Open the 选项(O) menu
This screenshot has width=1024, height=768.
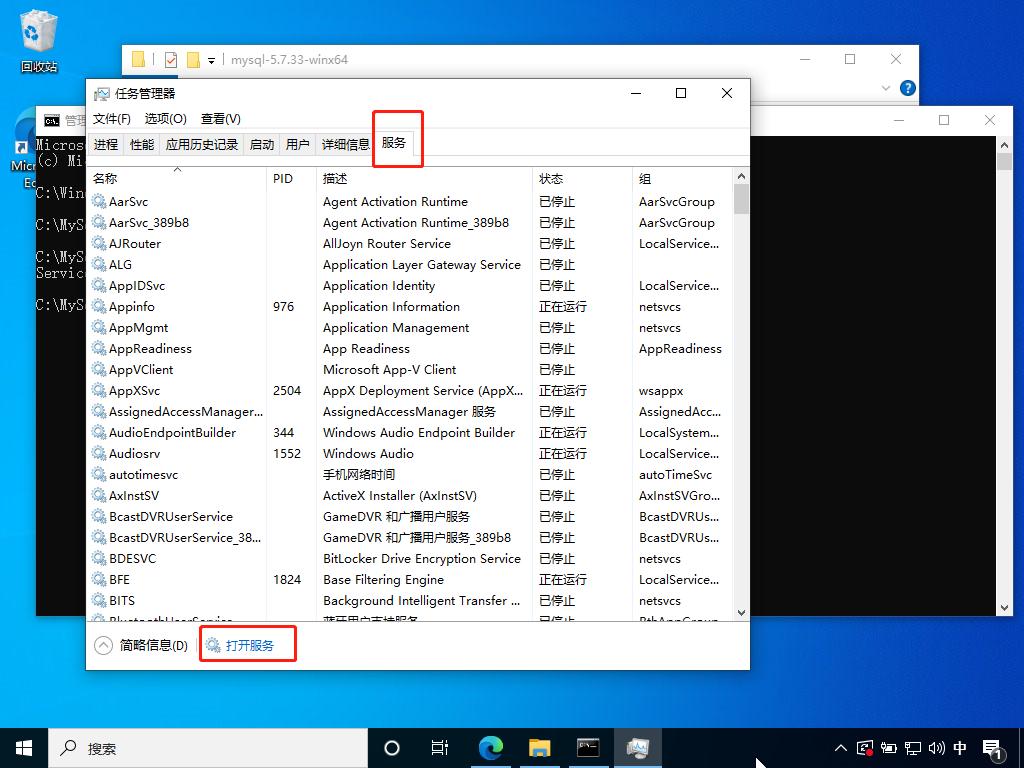coord(165,119)
